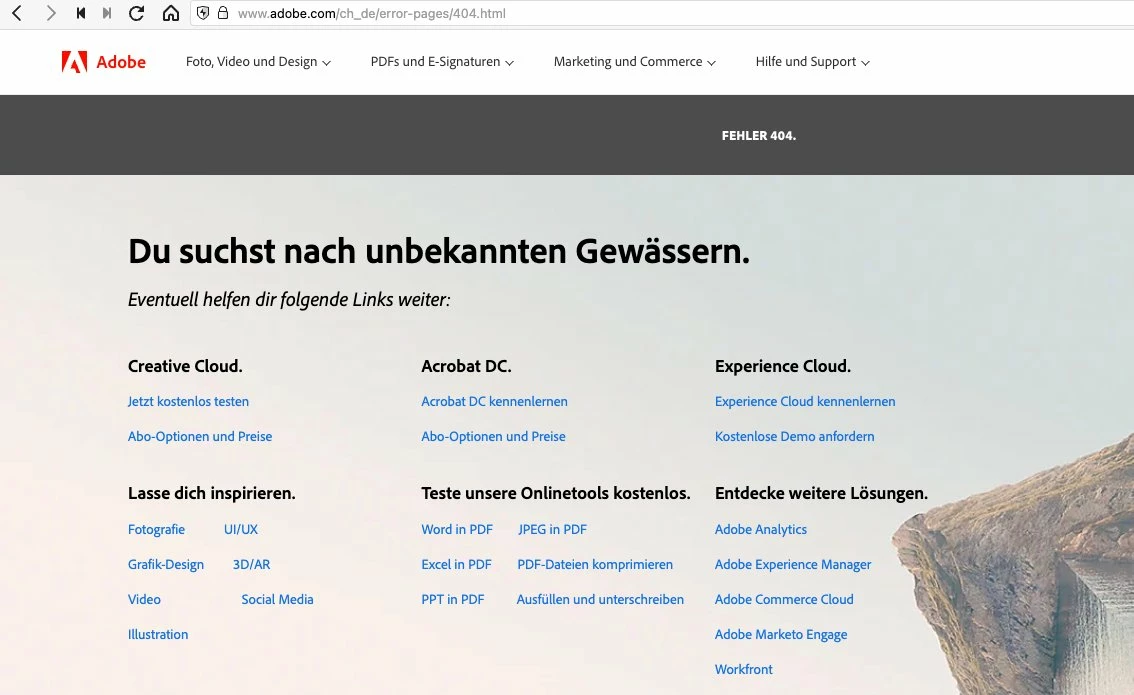Open Experience Cloud kennenlernen link
Viewport: 1134px width, 695px height.
805,401
